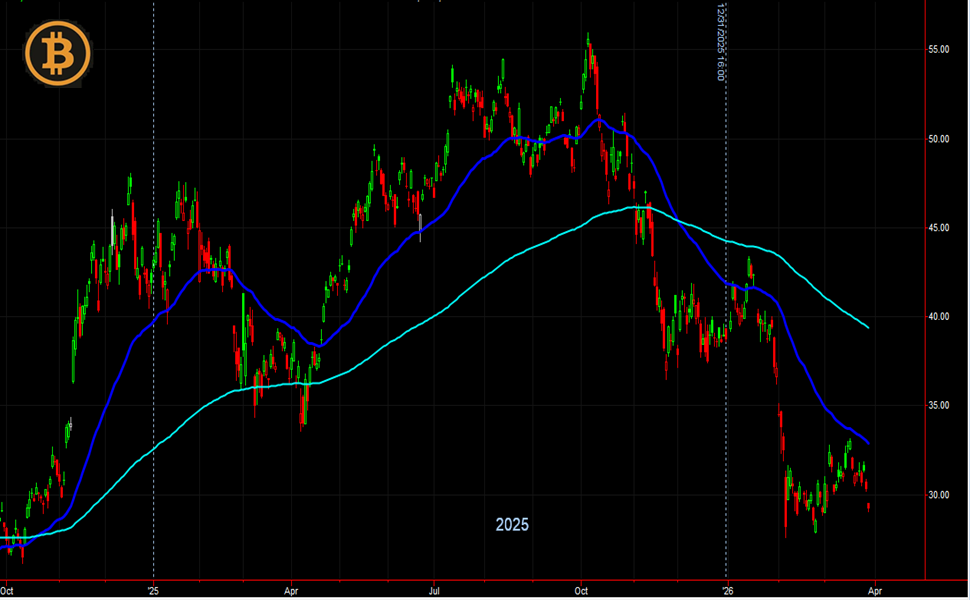Click the most recent candlestick on the chart
Viewport: 970px width, 600px height.
tap(868, 507)
